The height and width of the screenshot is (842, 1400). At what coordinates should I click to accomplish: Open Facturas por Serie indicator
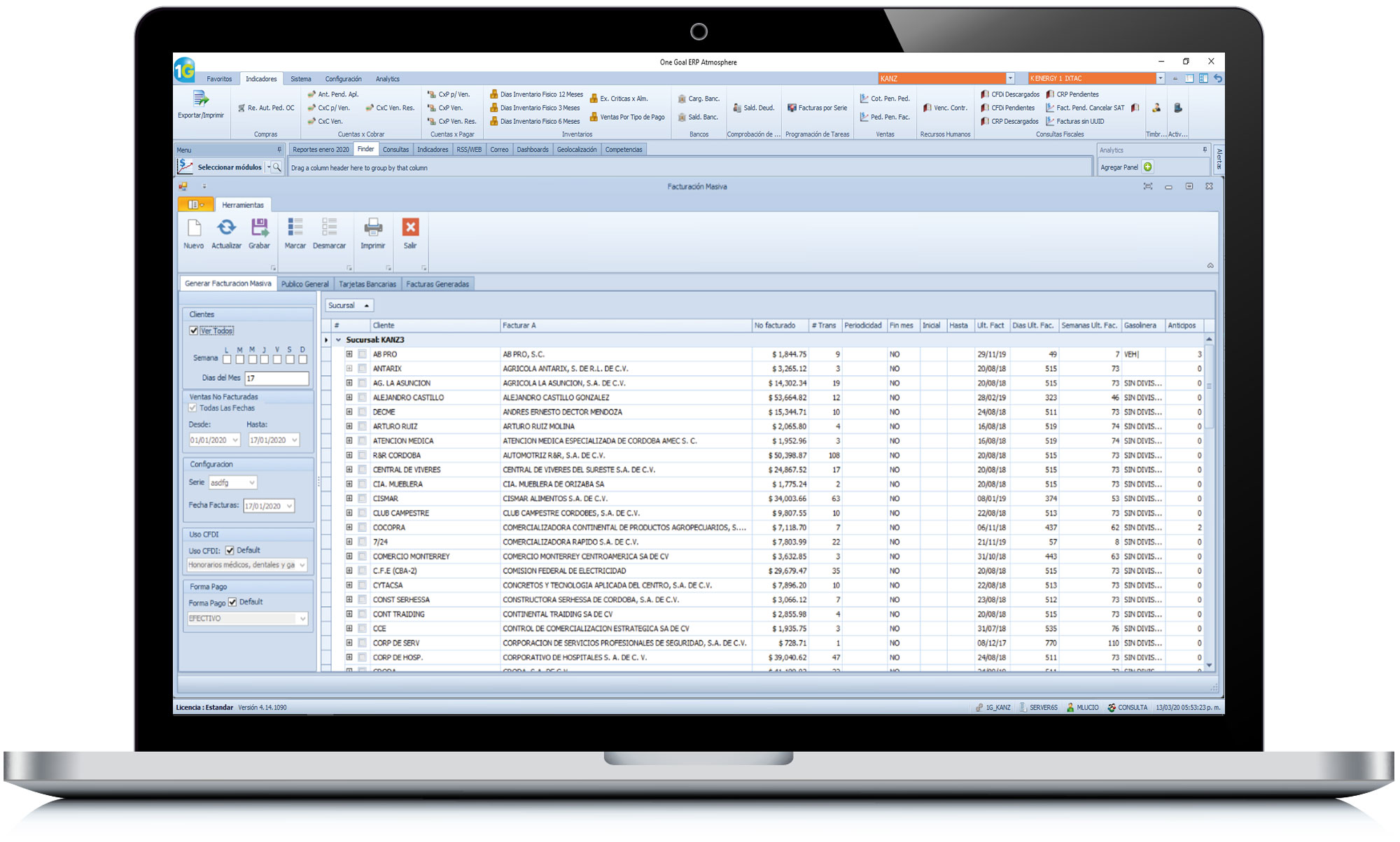[x=817, y=108]
